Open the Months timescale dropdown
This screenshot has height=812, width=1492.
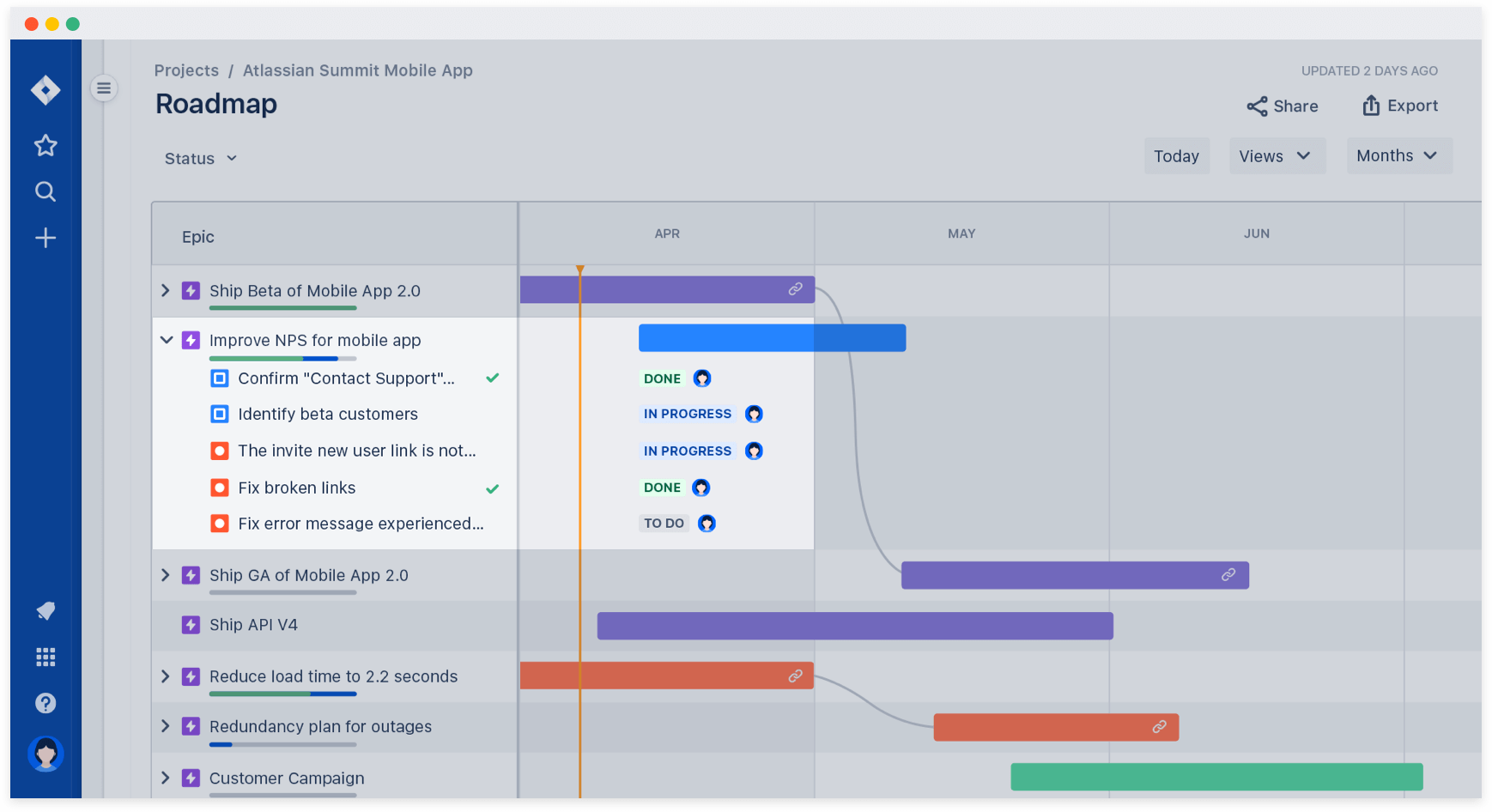point(1398,155)
